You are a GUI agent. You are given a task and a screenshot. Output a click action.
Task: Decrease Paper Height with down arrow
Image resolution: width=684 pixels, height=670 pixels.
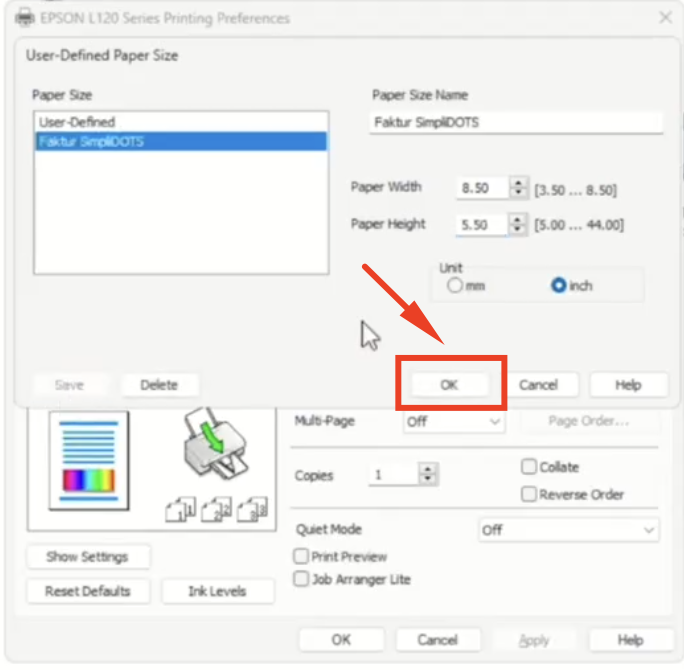tap(518, 230)
